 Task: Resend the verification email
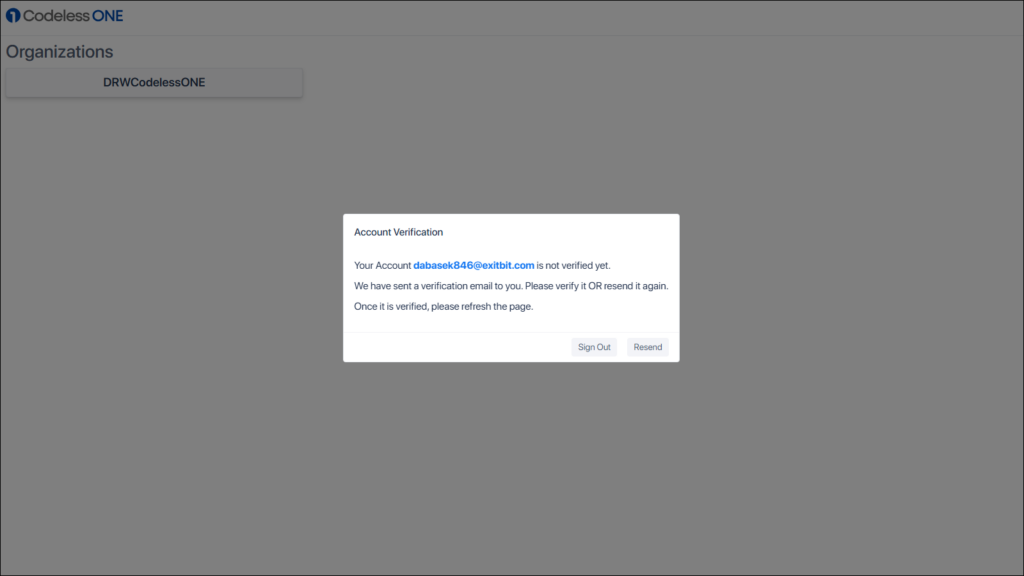coord(647,347)
